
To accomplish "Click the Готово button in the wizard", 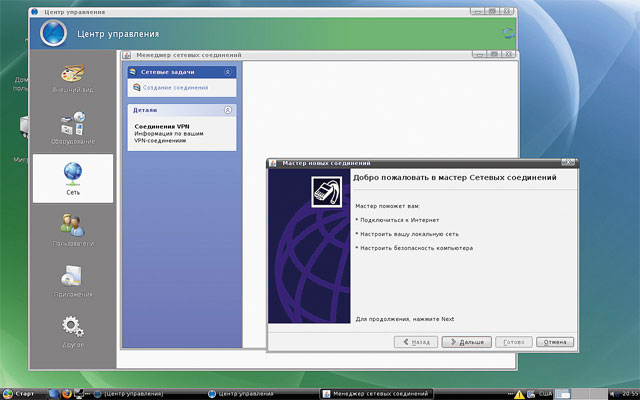I will pyautogui.click(x=513, y=342).
